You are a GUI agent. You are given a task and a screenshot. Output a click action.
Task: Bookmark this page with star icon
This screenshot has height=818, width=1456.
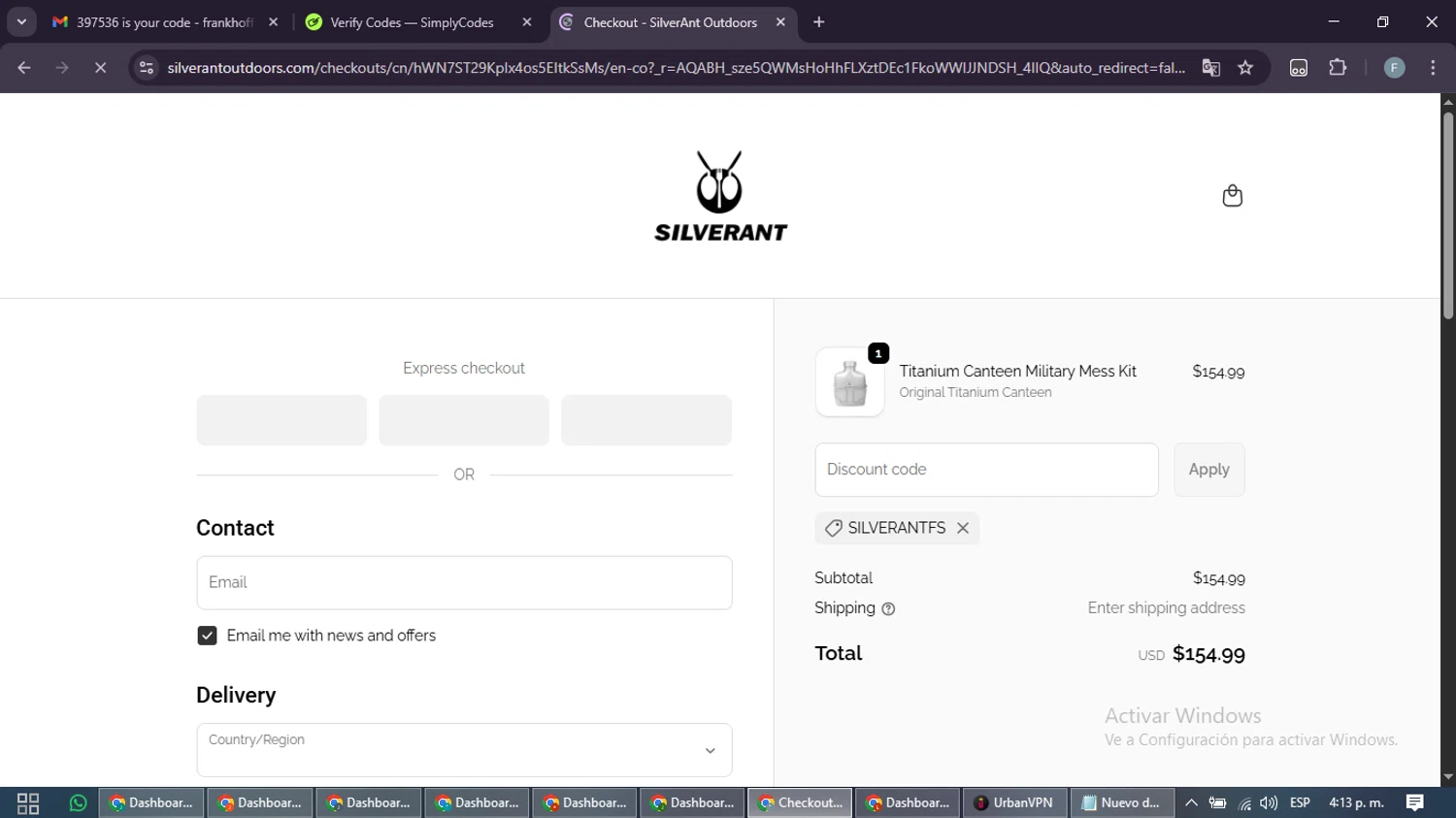(1245, 68)
